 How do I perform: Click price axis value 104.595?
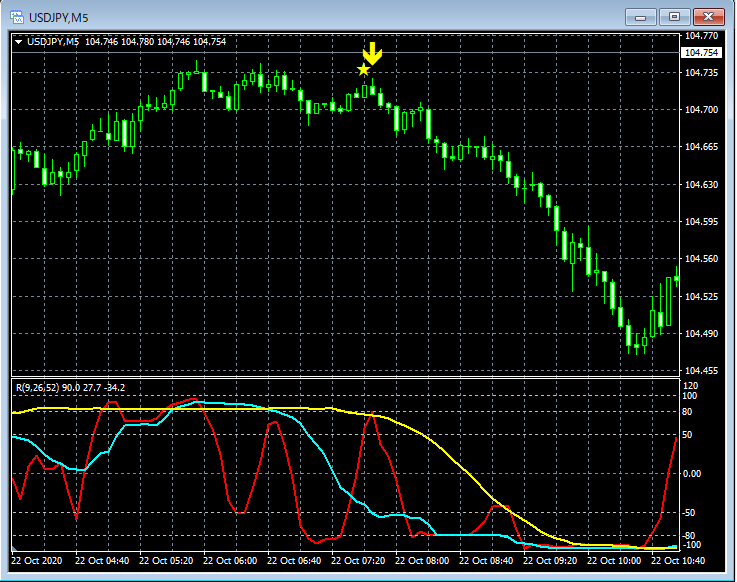(x=701, y=221)
